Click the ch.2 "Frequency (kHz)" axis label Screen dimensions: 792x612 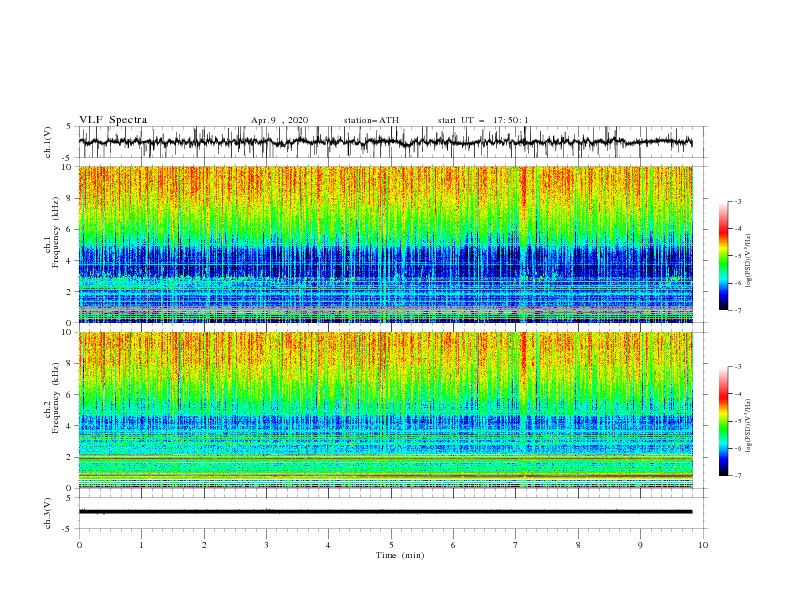pos(56,398)
